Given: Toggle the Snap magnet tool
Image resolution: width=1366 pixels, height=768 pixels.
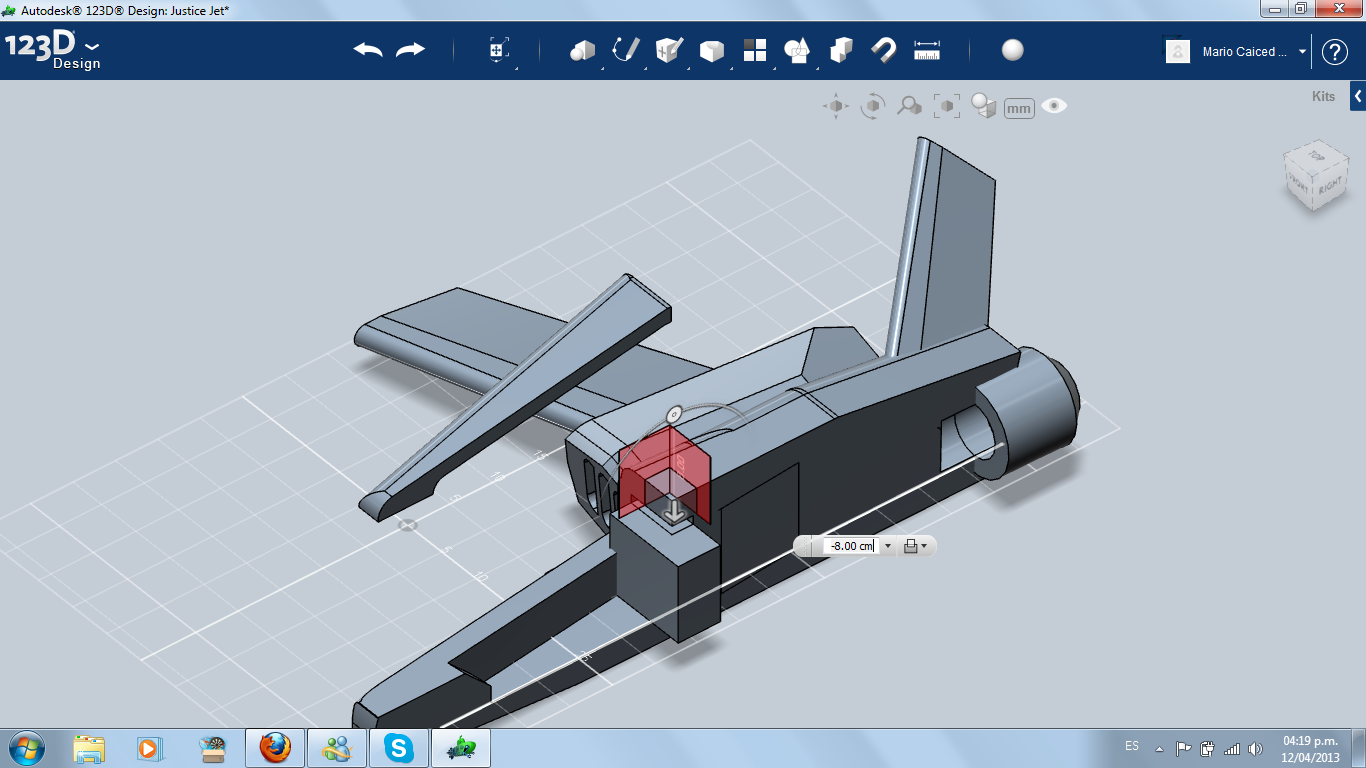Looking at the screenshot, I should [883, 50].
